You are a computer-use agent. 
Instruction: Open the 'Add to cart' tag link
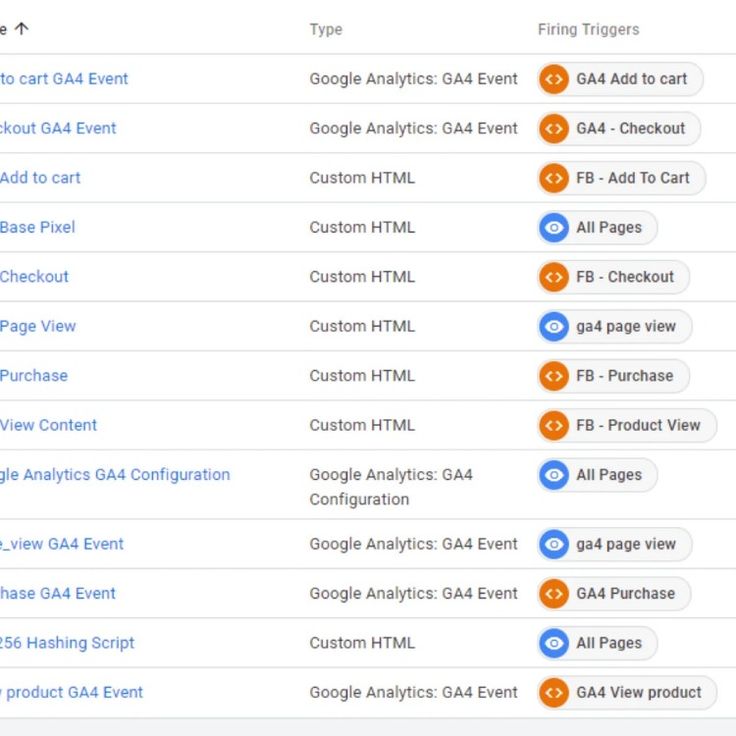point(40,178)
